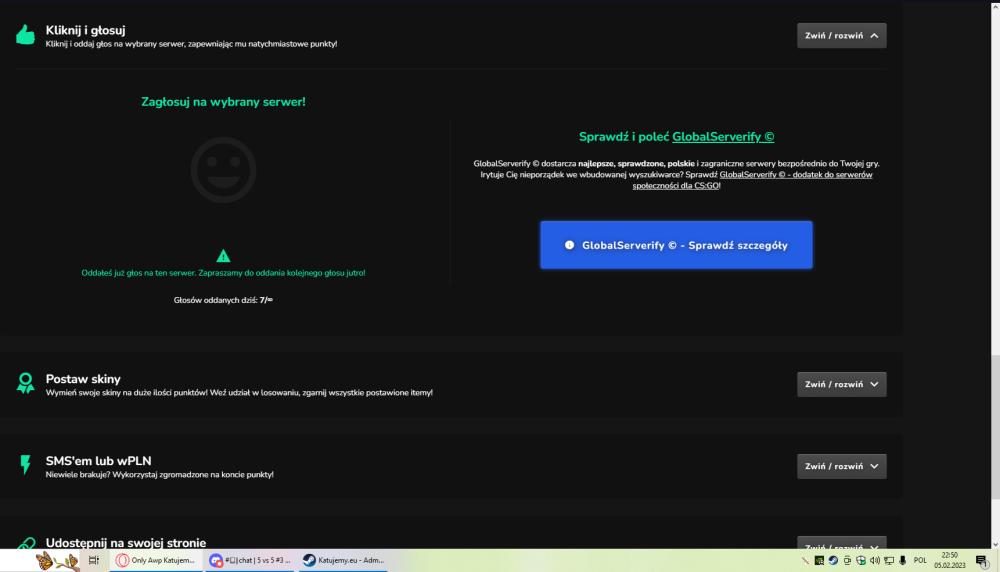Click the Kliknij i głosuj heading text
Image resolution: width=1000 pixels, height=572 pixels.
click(85, 30)
